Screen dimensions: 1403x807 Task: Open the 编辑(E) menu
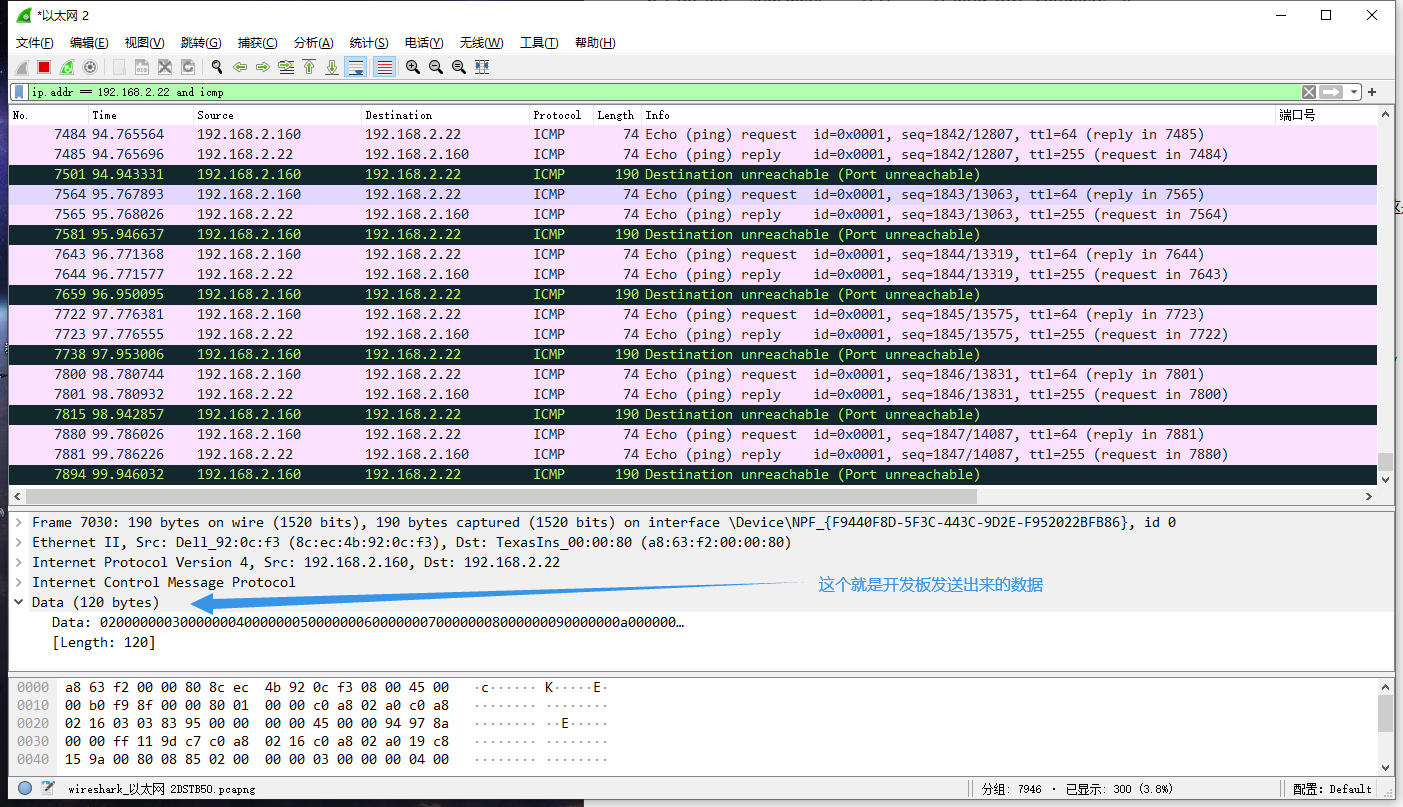pos(89,43)
